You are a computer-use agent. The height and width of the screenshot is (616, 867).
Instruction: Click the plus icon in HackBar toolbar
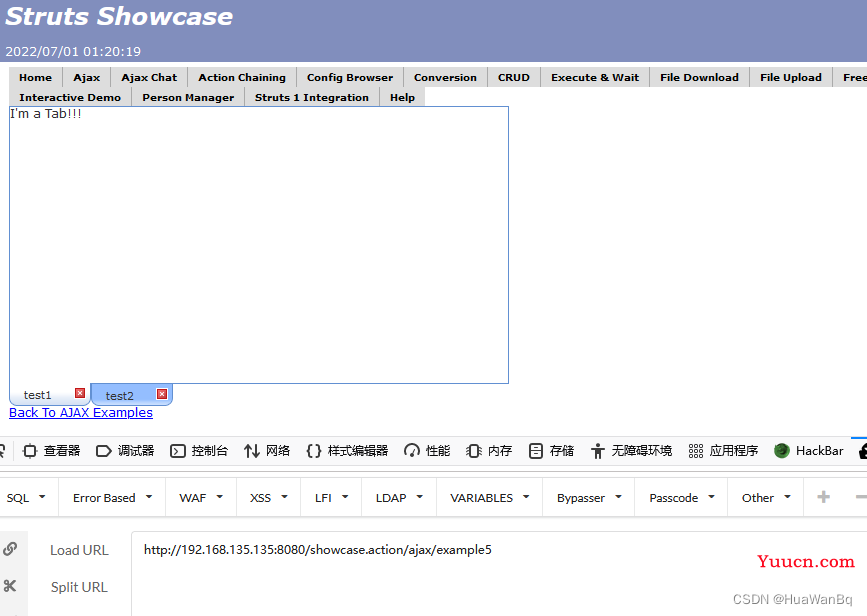pos(823,497)
